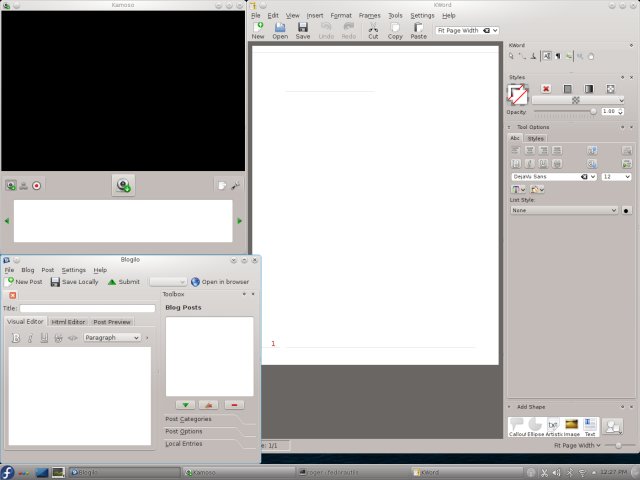Open the Blog menu in Blogilo
This screenshot has width=640, height=480.
(x=28, y=270)
